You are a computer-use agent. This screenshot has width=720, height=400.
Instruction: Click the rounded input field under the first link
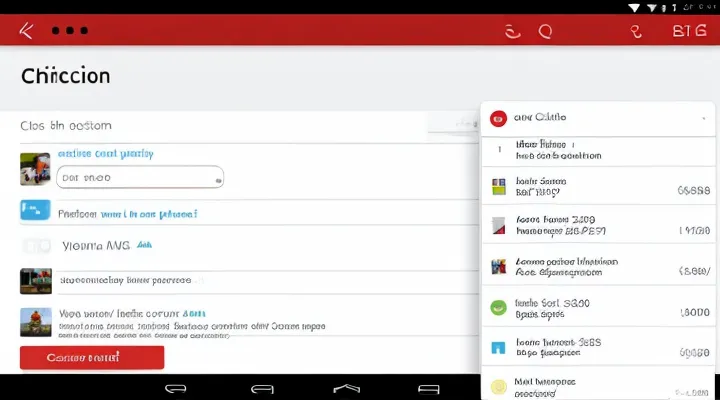pyautogui.click(x=138, y=178)
